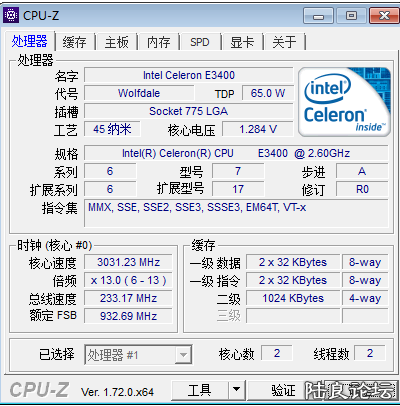
Task: Switch to the 关于 tab
Action: 284,42
